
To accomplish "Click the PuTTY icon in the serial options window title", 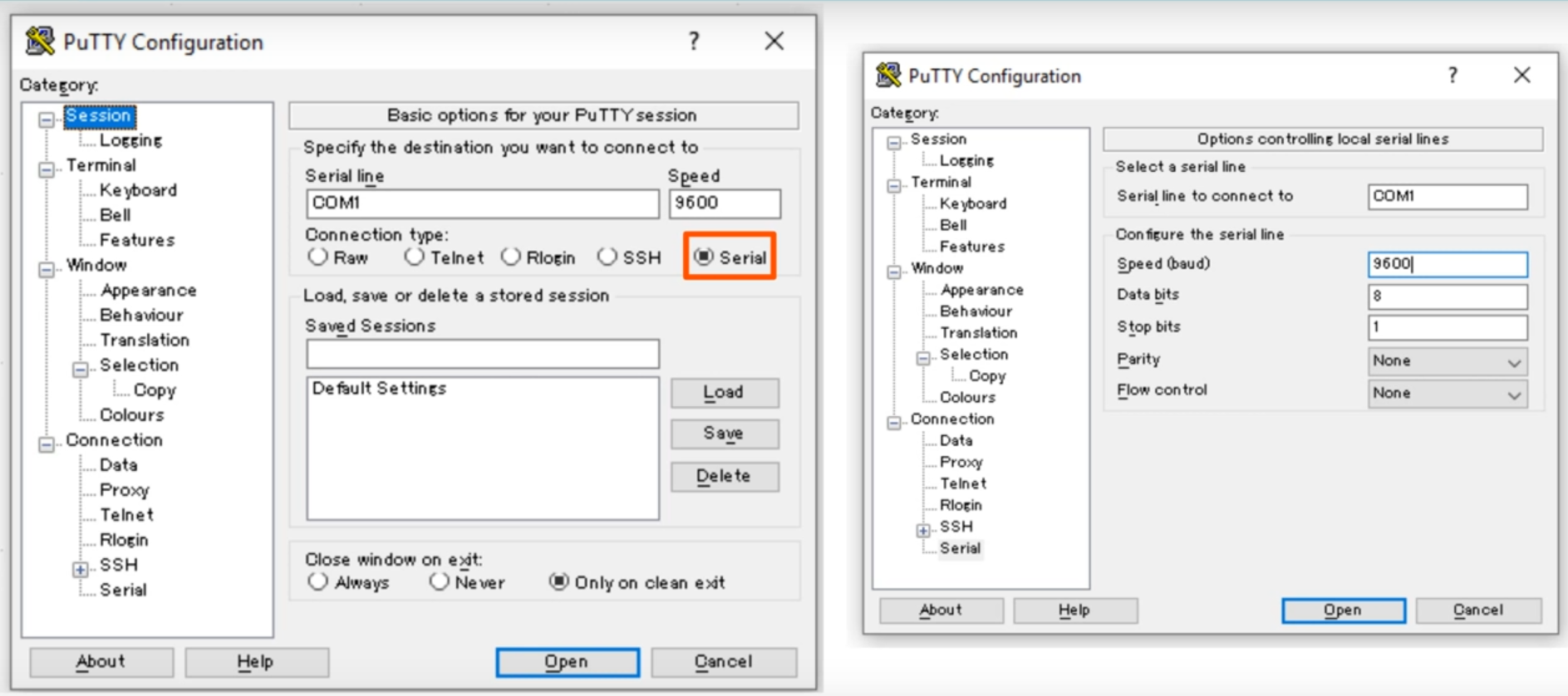I will click(888, 75).
